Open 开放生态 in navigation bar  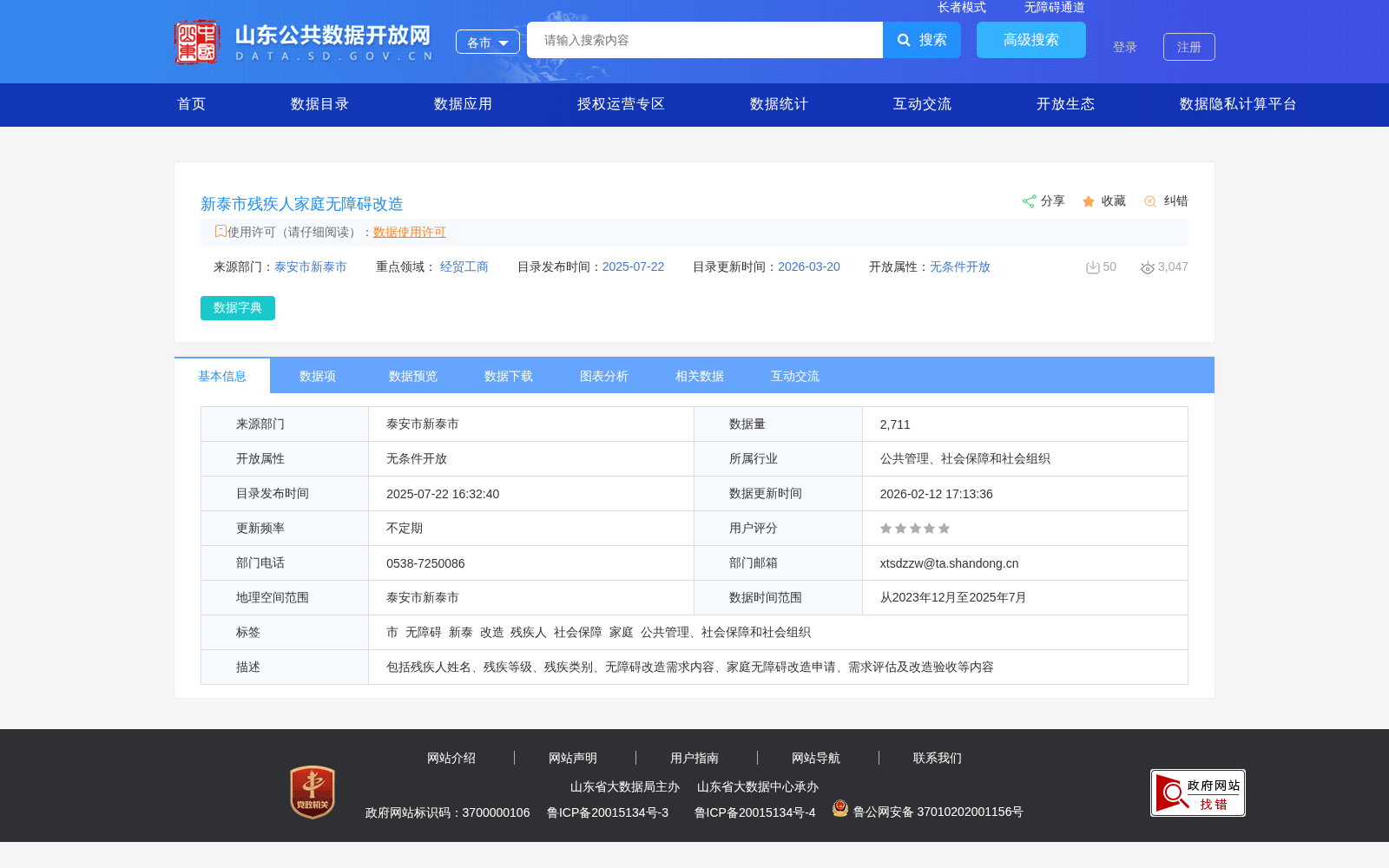[x=1066, y=104]
